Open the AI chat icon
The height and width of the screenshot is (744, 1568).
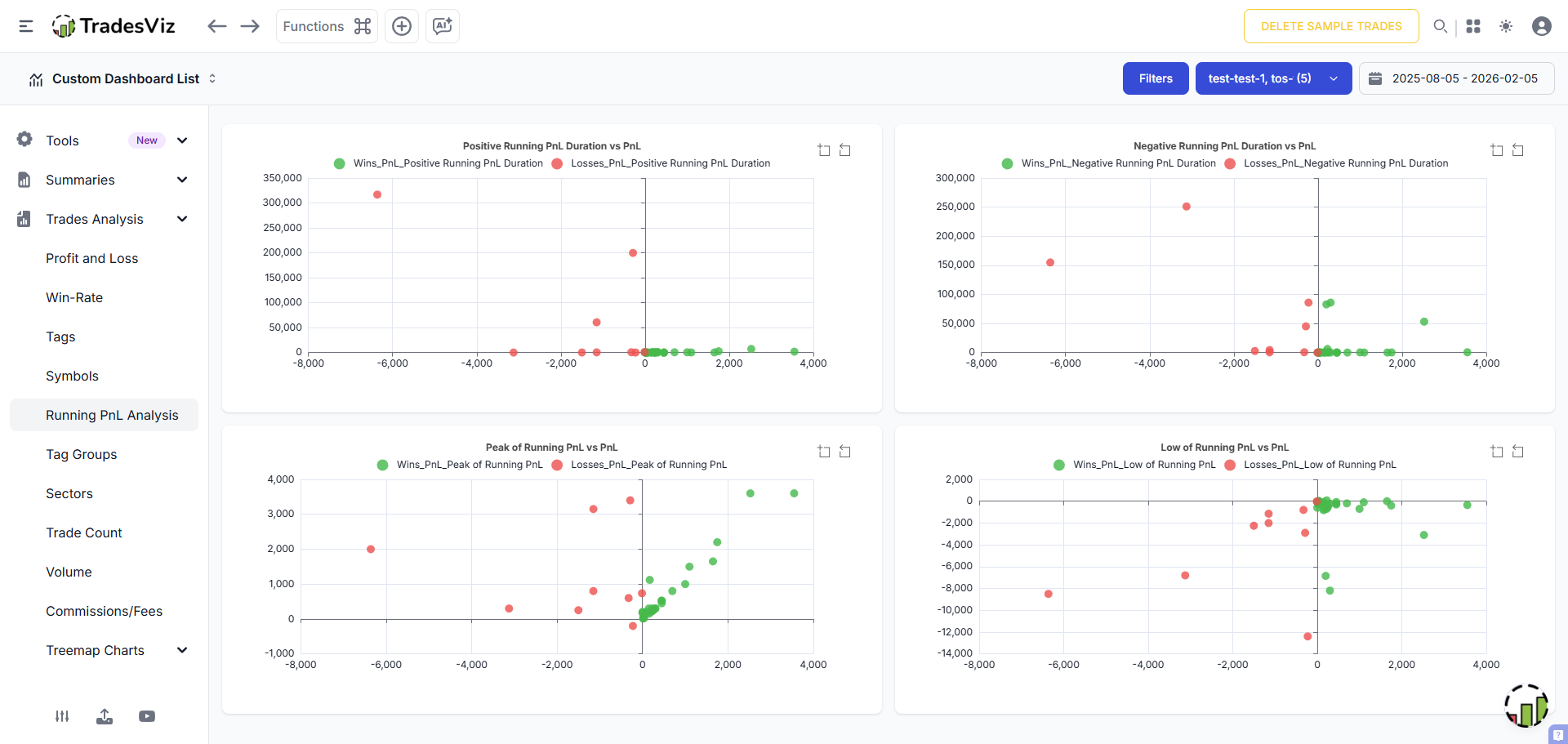point(443,26)
